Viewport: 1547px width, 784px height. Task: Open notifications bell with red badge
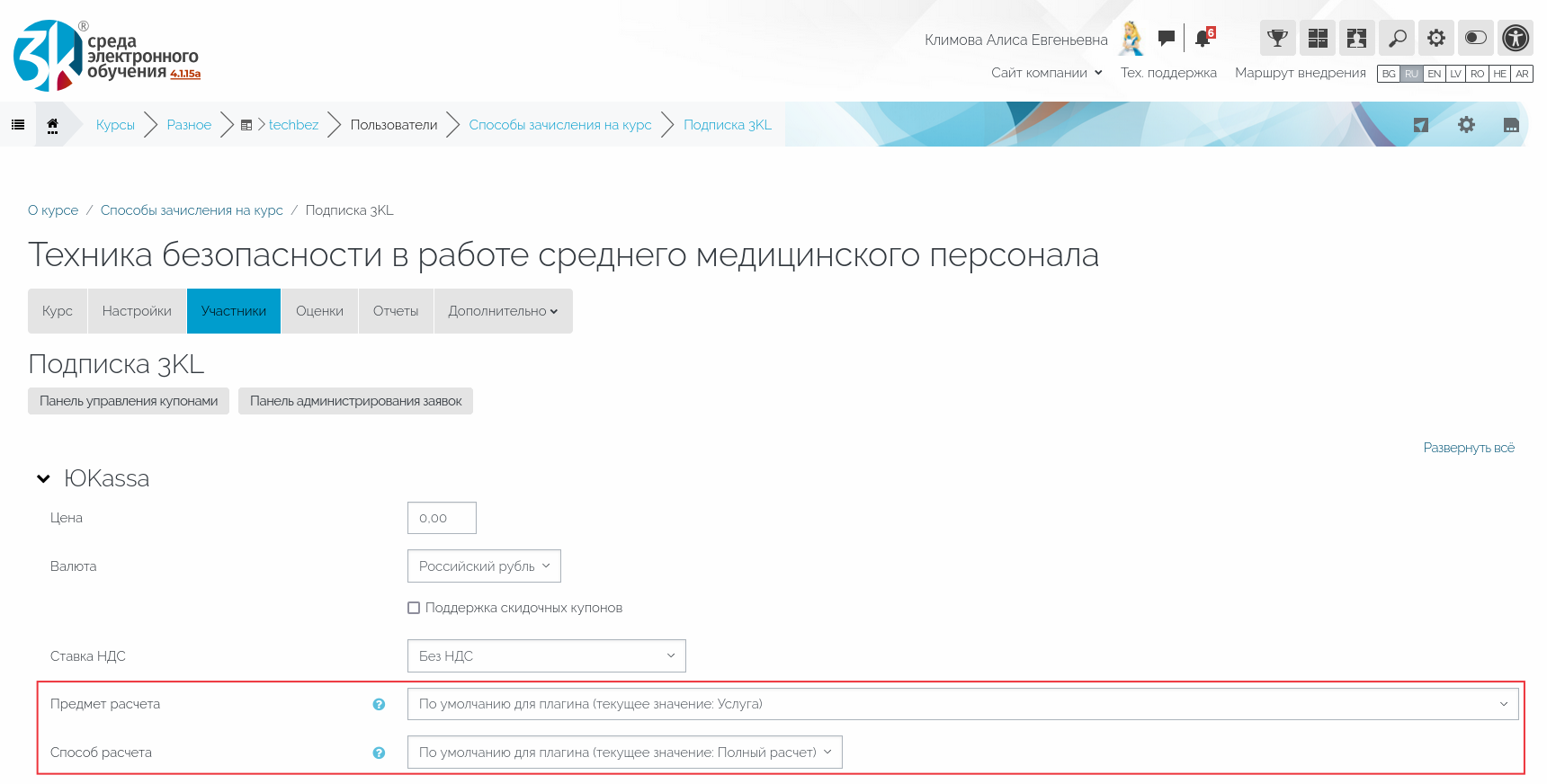pos(1203,39)
